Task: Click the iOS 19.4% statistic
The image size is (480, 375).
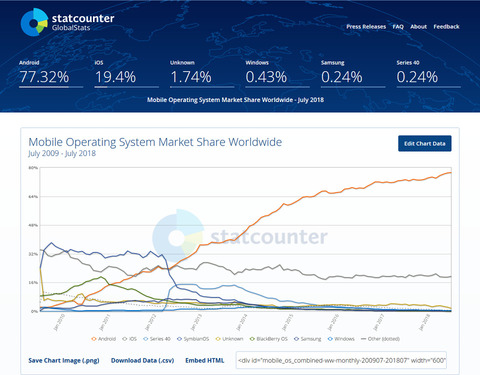Action: (x=127, y=74)
